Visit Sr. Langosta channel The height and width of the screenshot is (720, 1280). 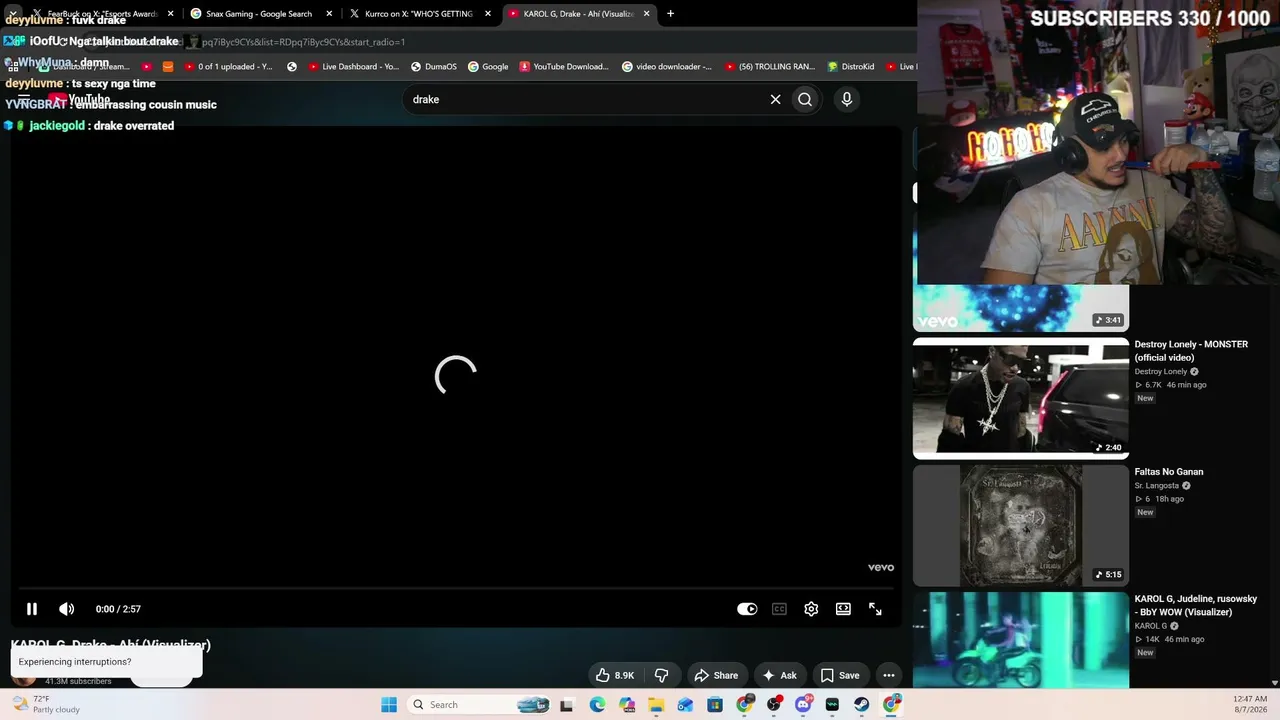pyautogui.click(x=1157, y=486)
